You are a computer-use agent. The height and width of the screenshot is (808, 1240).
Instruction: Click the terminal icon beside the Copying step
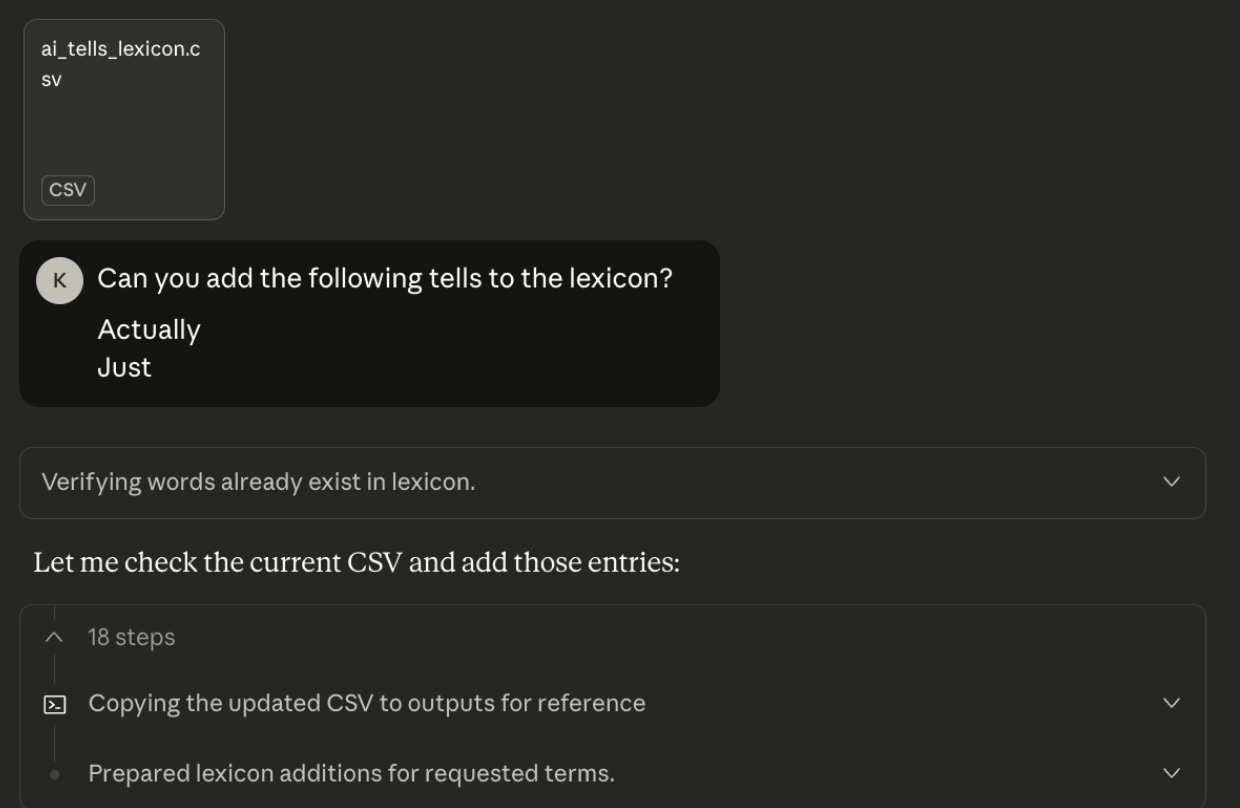pyautogui.click(x=55, y=705)
